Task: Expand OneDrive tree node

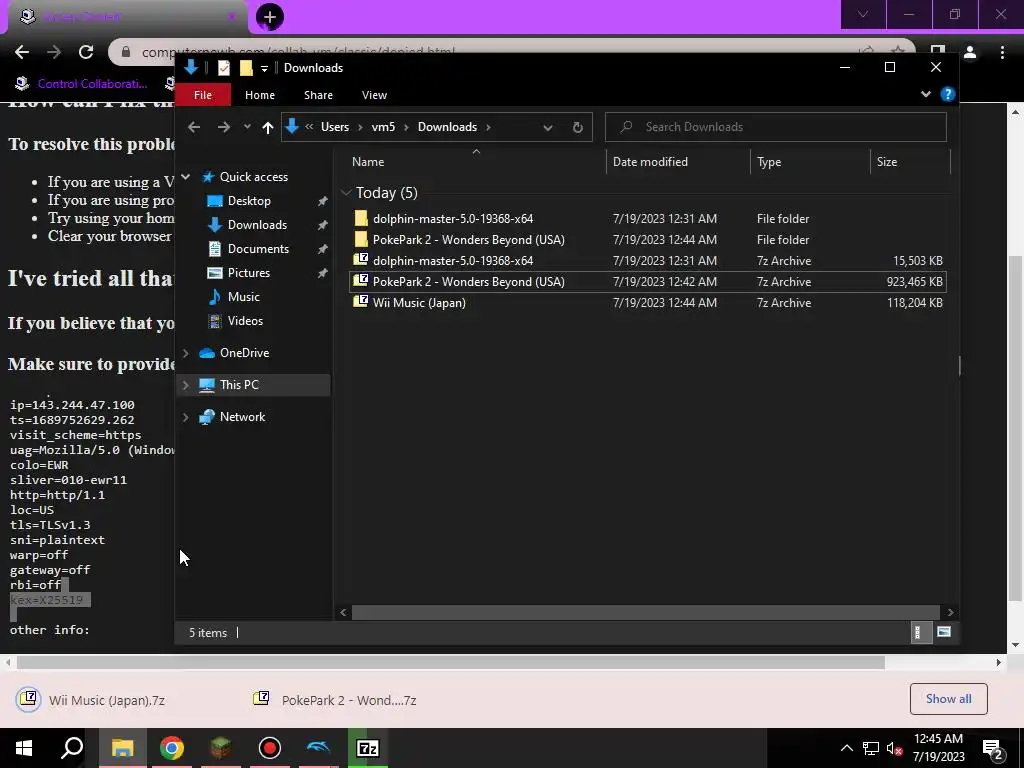Action: 185,353
